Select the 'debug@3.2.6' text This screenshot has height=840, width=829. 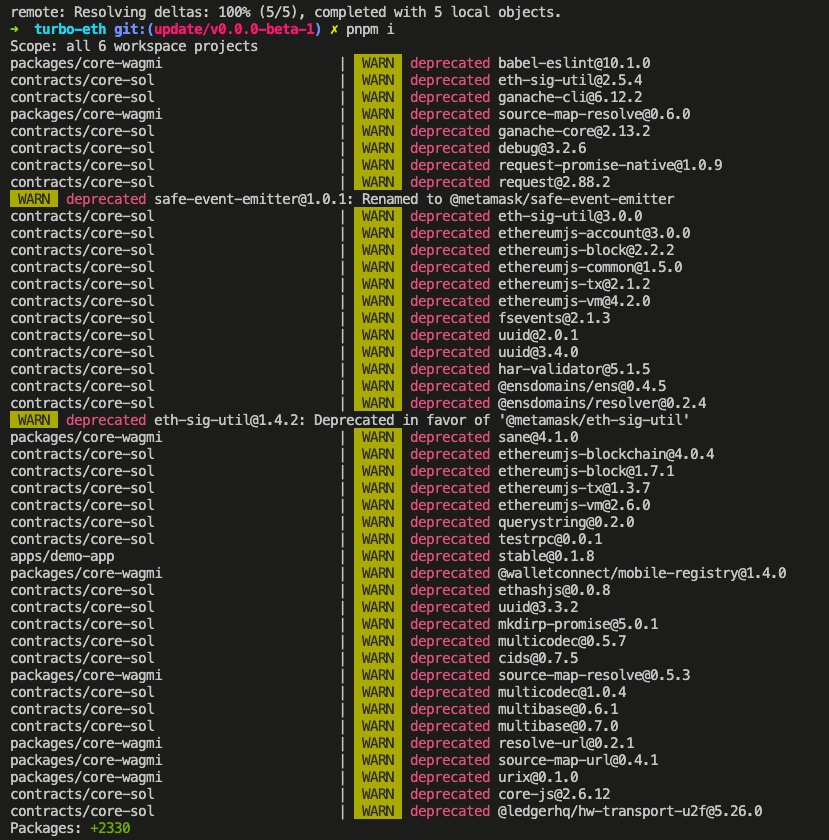542,148
